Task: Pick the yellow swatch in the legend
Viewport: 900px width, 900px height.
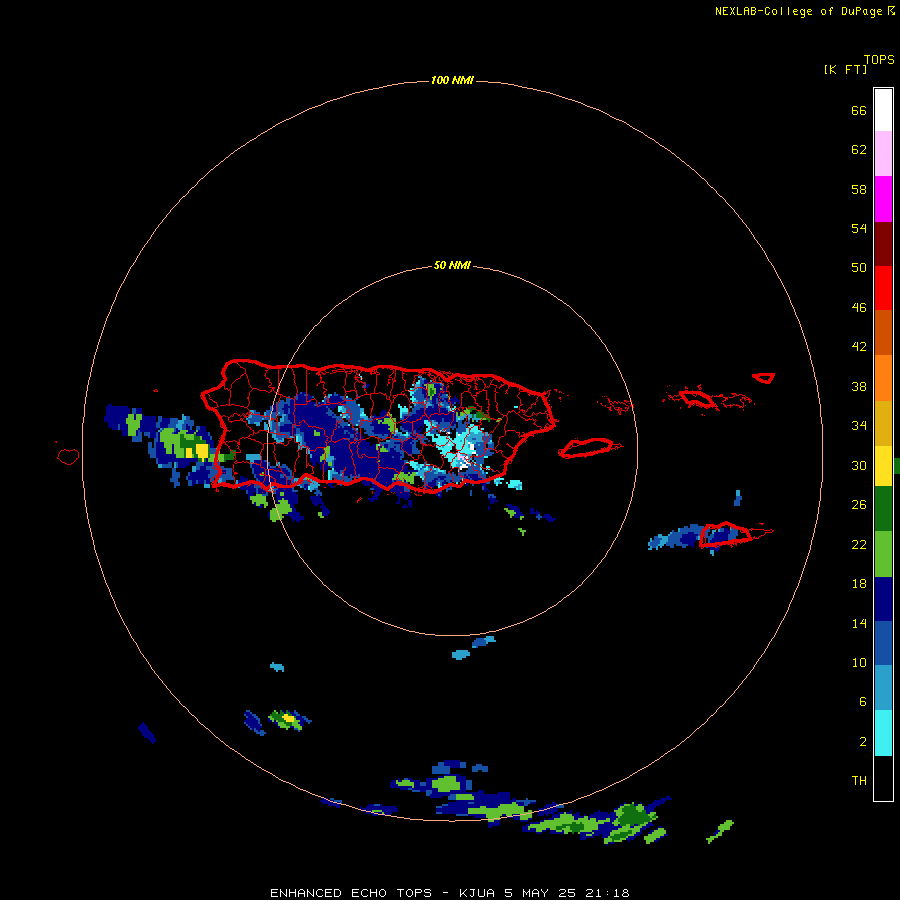Action: (883, 466)
